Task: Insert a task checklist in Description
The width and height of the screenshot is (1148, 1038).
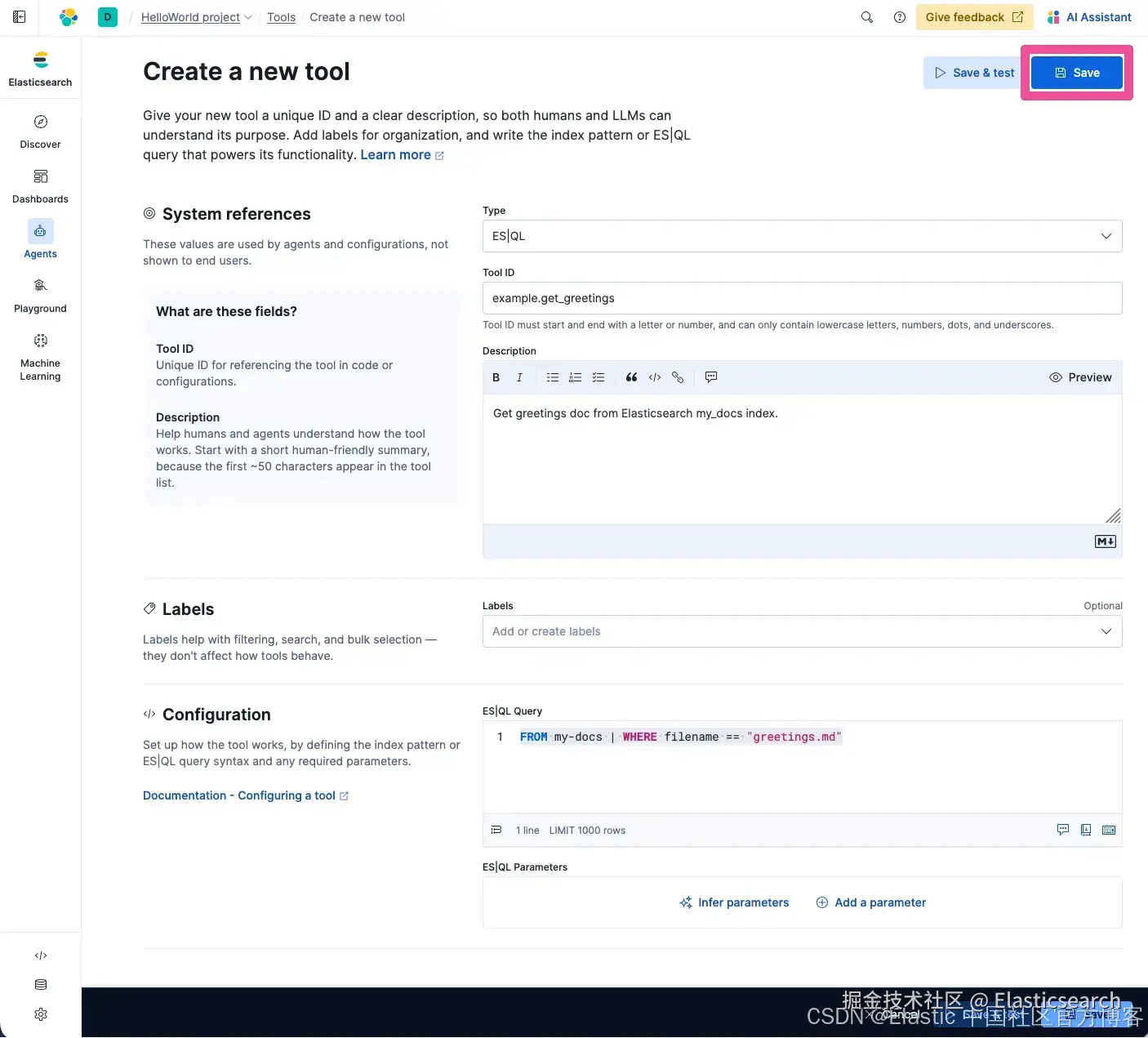Action: coord(598,377)
